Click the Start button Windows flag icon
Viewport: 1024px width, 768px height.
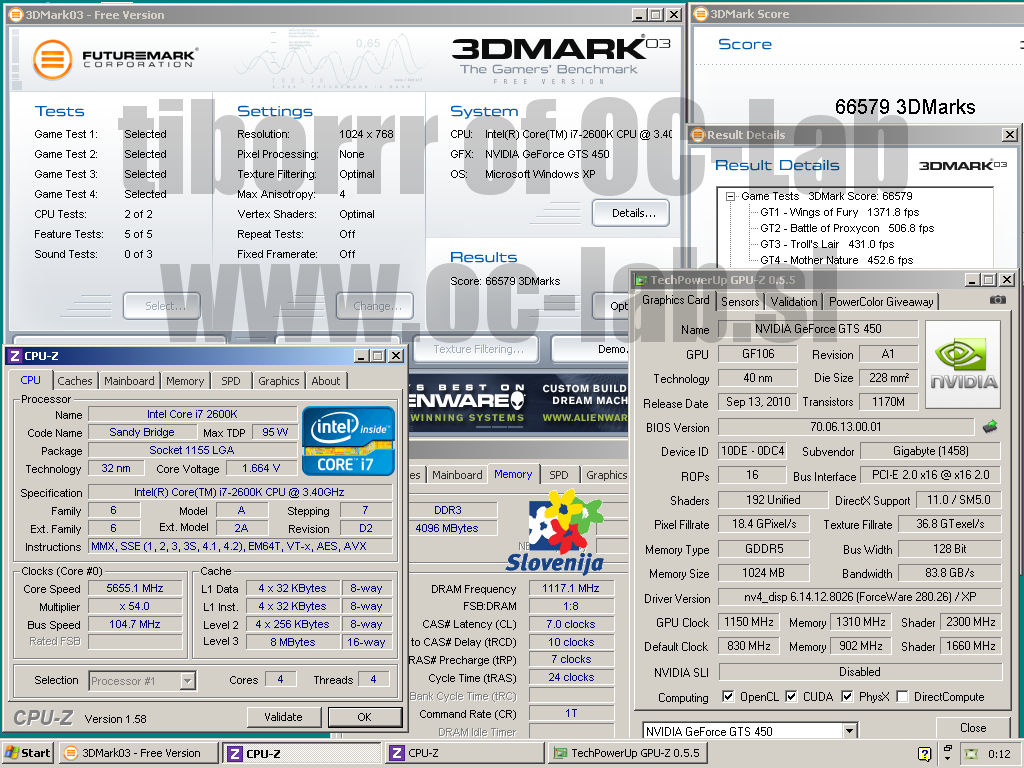click(x=12, y=753)
